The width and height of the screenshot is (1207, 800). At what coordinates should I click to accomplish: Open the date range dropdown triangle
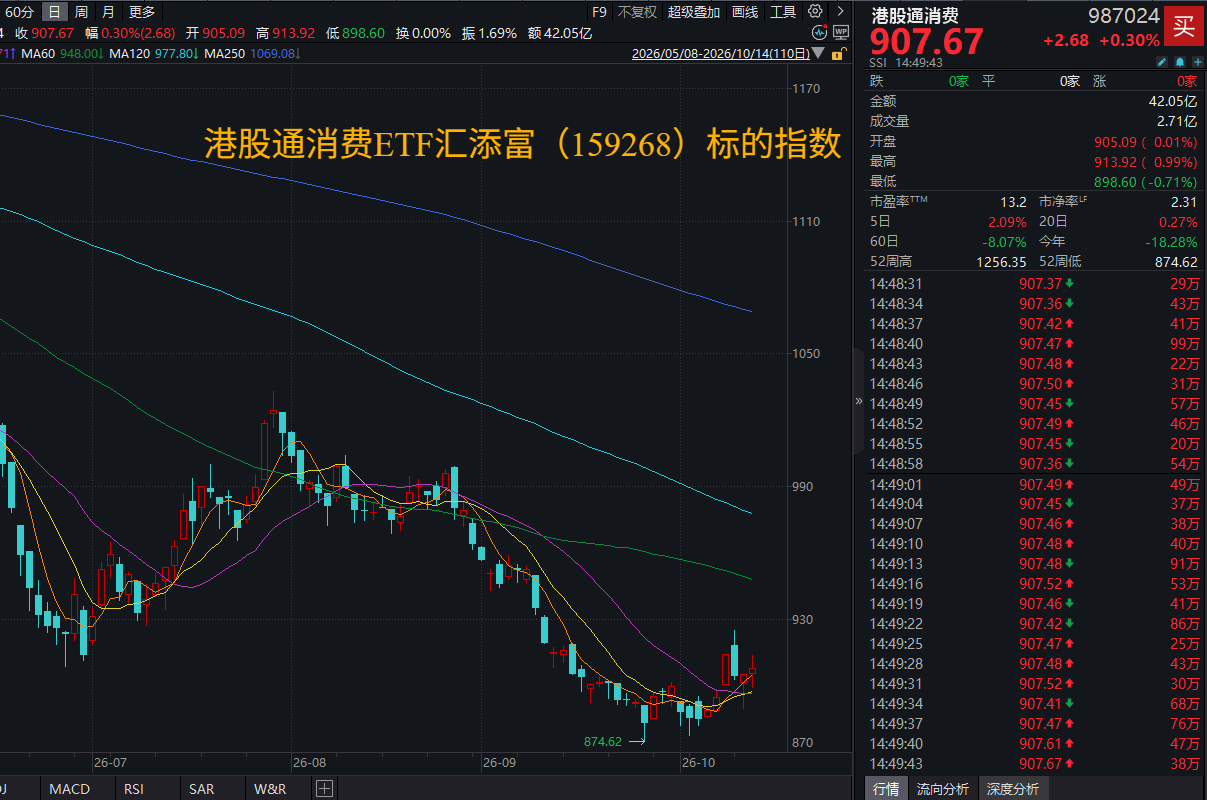point(819,54)
